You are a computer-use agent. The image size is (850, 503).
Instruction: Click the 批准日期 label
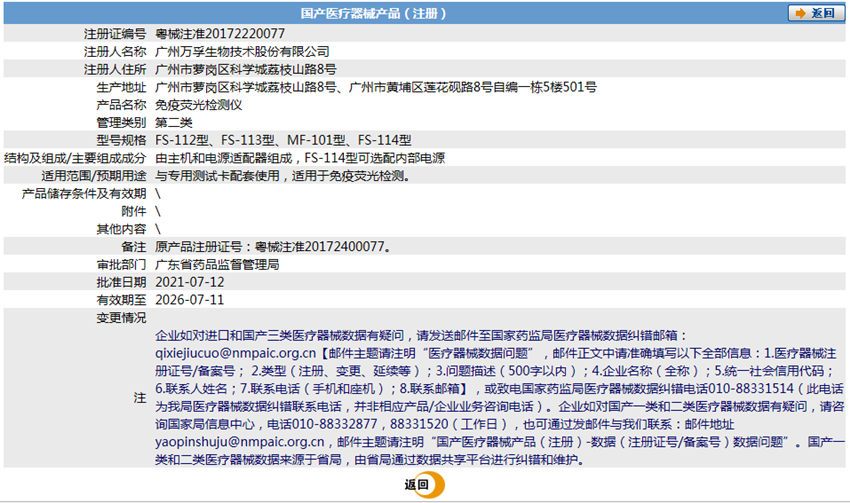(121, 282)
